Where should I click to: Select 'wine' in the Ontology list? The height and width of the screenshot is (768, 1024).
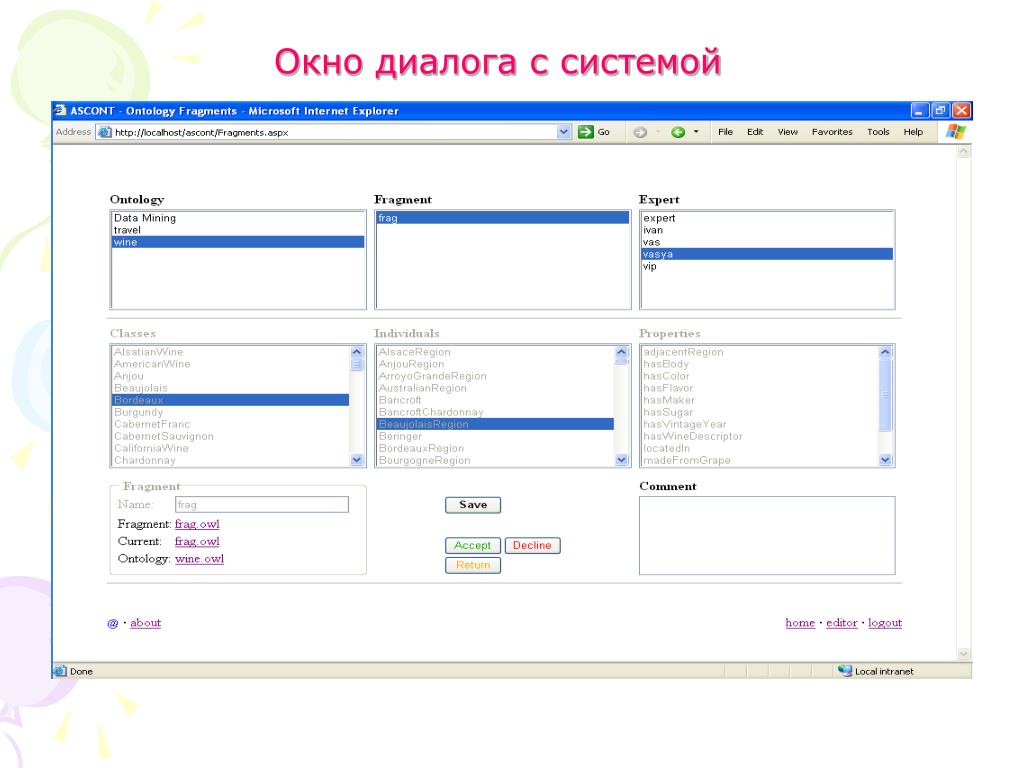pos(238,242)
